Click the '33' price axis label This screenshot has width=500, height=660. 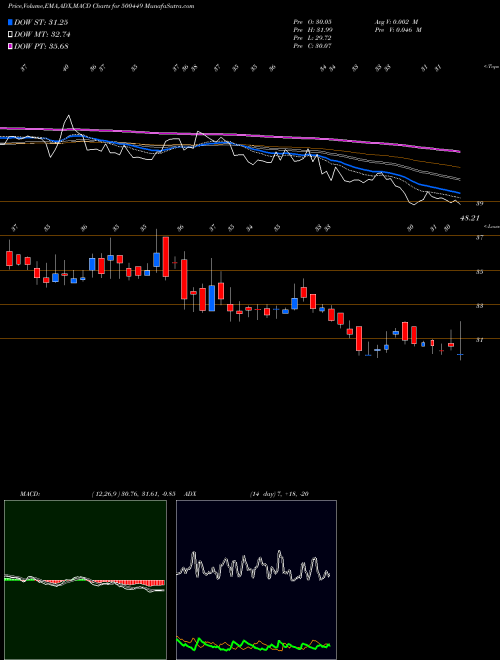(x=479, y=306)
